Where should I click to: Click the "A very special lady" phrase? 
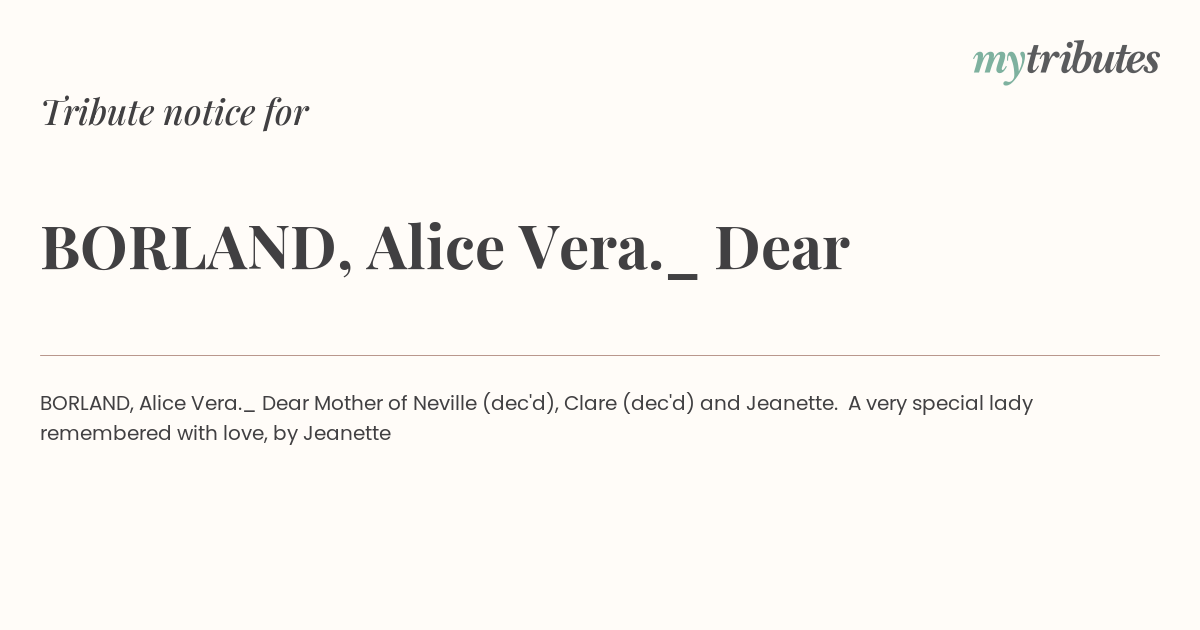[x=941, y=404]
